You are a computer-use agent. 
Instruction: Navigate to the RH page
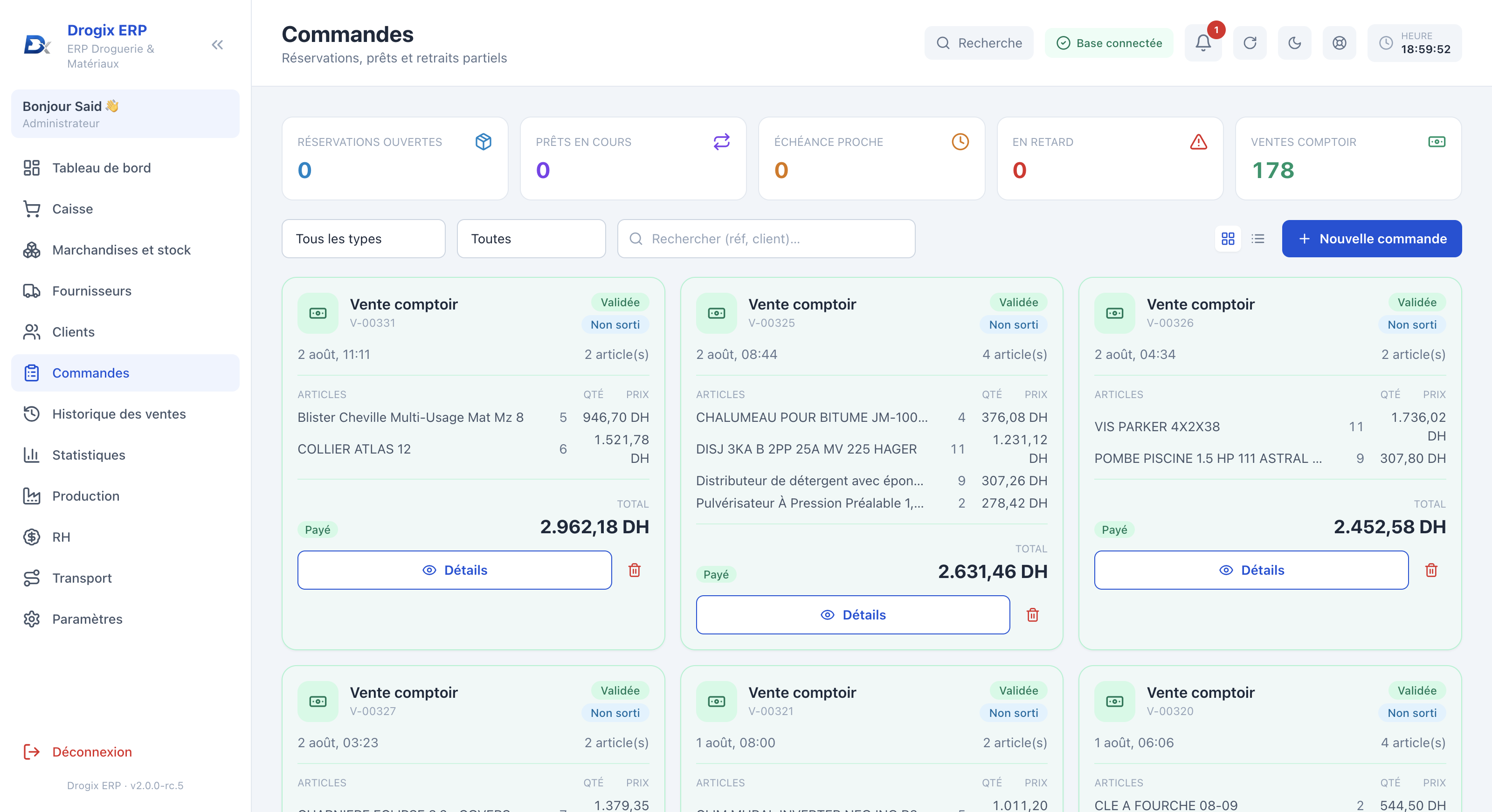click(x=125, y=537)
